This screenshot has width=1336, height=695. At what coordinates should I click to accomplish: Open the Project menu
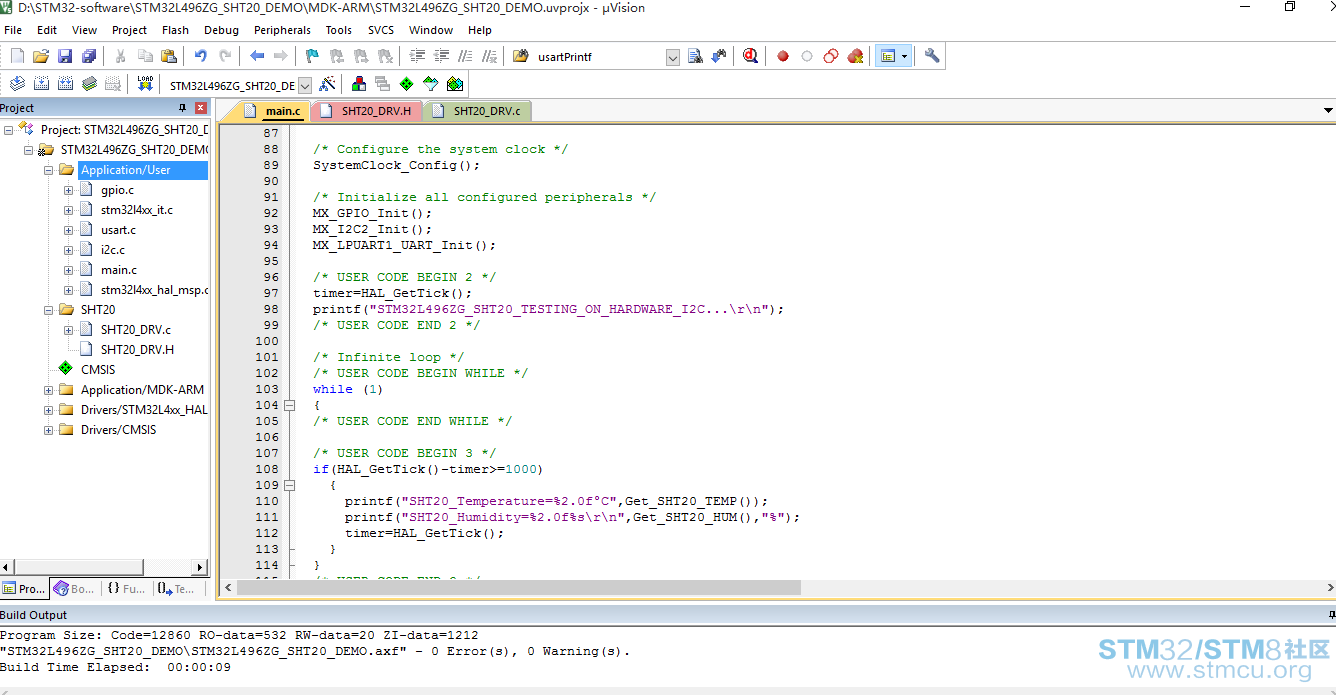pos(129,30)
